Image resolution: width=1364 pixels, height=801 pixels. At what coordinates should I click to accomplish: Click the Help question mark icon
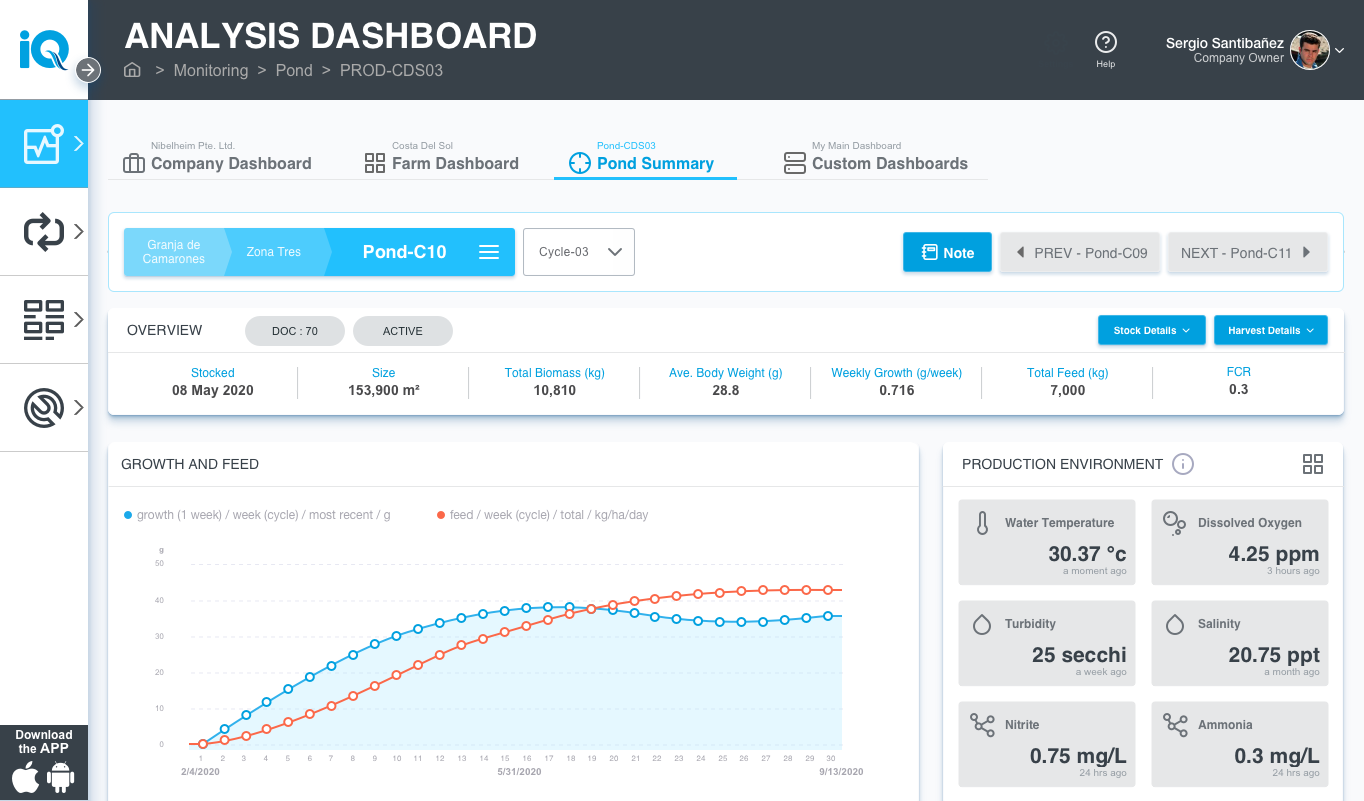coord(1105,43)
